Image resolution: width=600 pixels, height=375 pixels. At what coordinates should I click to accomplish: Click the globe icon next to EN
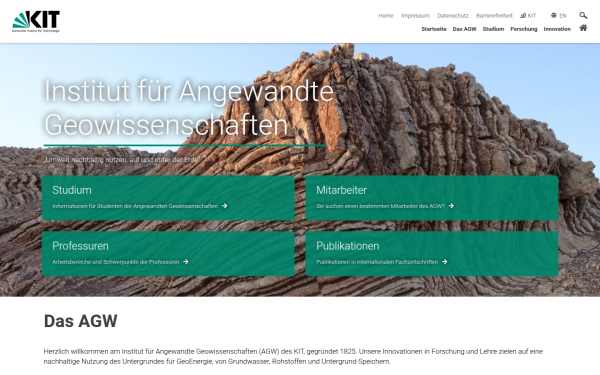click(x=554, y=15)
